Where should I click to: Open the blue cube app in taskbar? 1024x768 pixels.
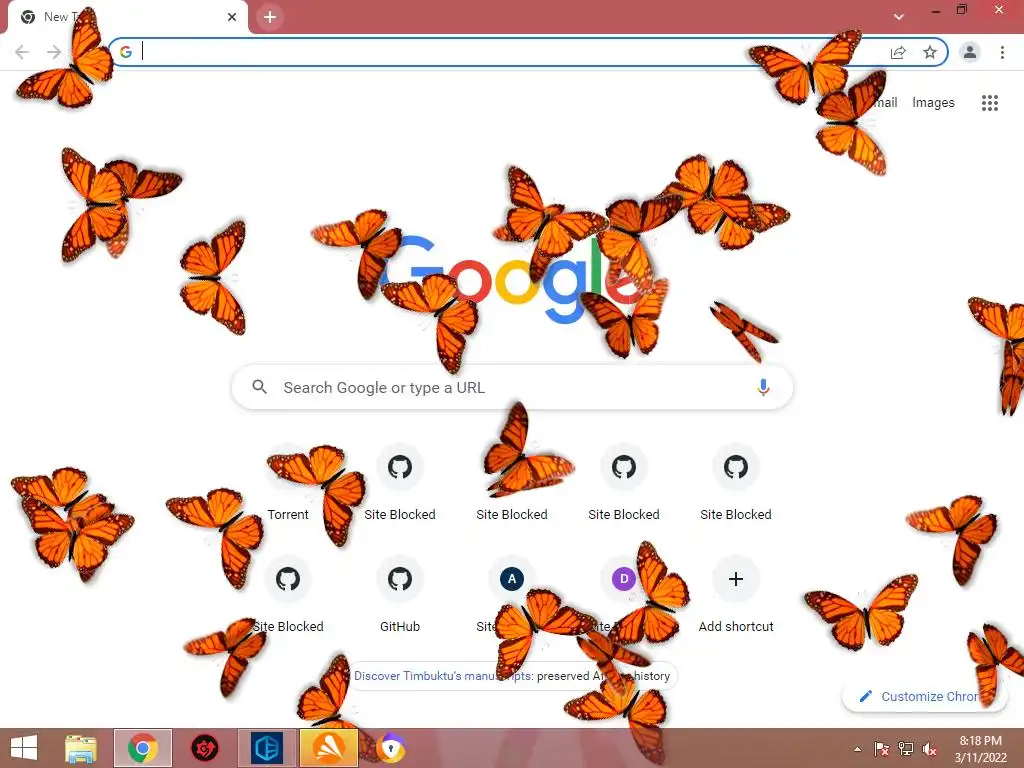267,748
